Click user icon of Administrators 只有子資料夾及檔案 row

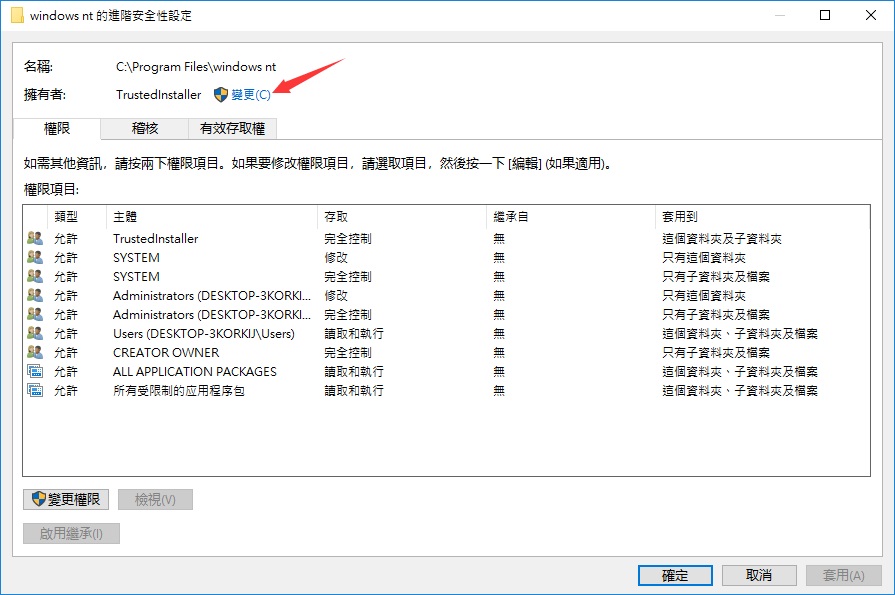click(x=35, y=314)
